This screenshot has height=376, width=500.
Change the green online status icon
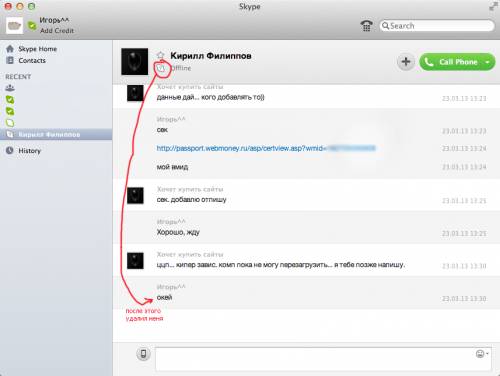(32, 25)
